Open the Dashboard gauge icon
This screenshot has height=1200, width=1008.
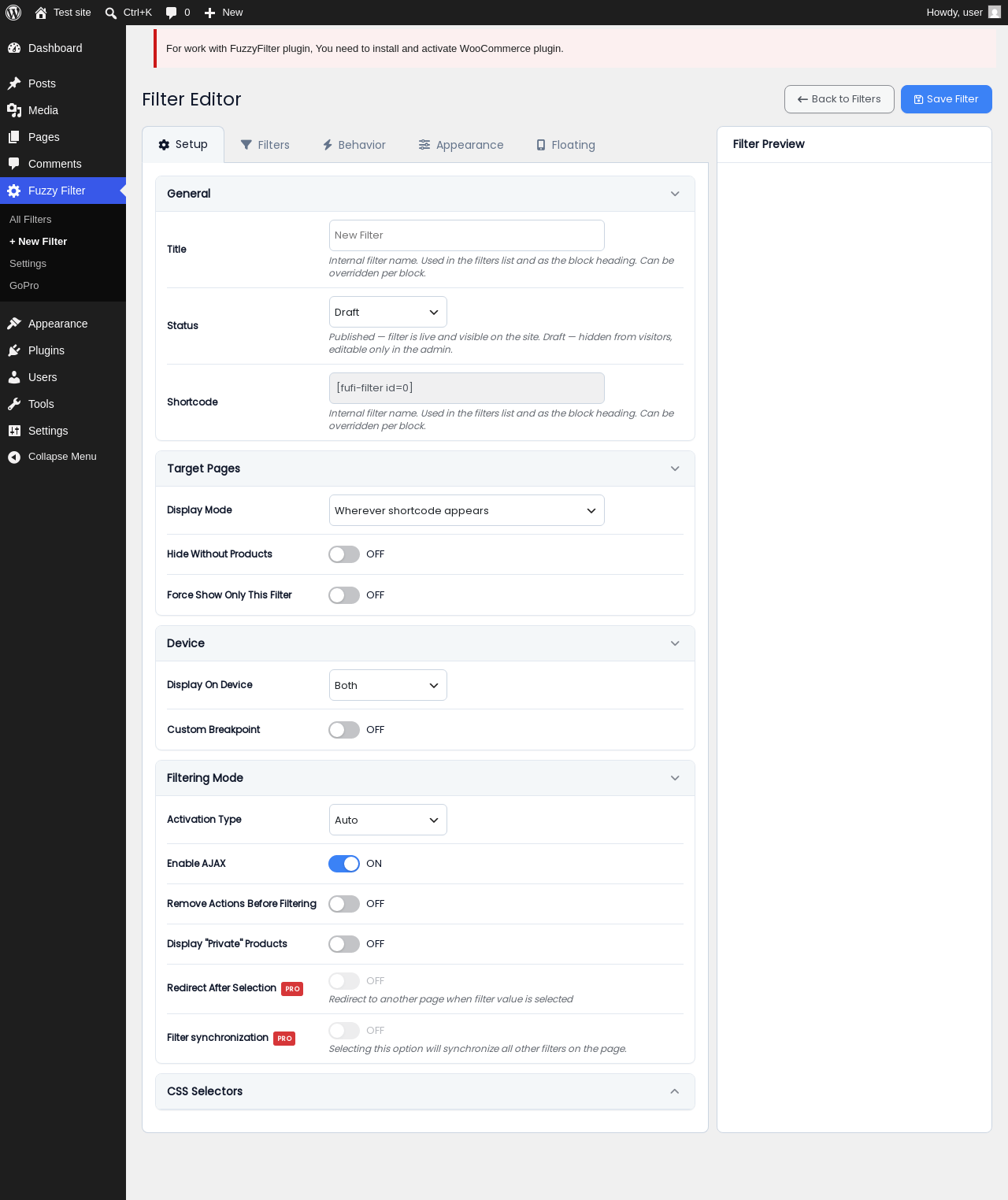[14, 48]
